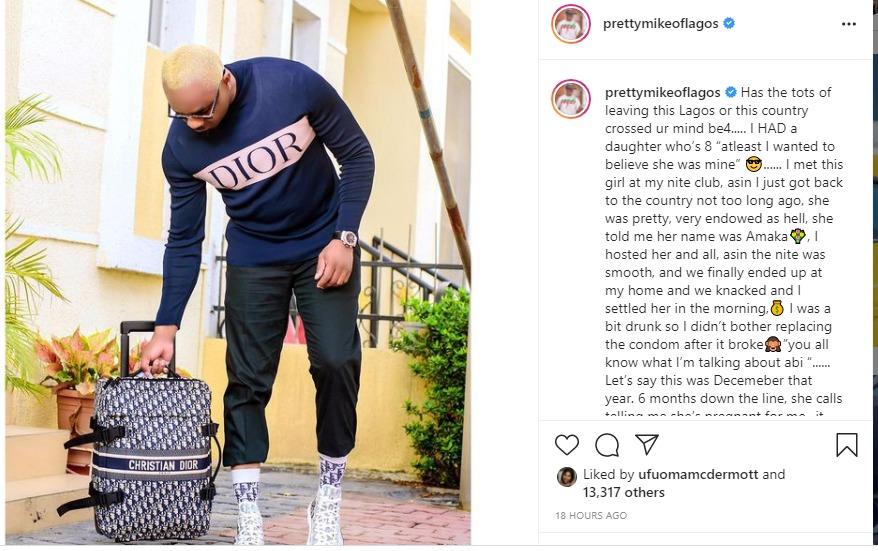Click the verified badge in the caption
878x551 pixels.
(x=731, y=92)
